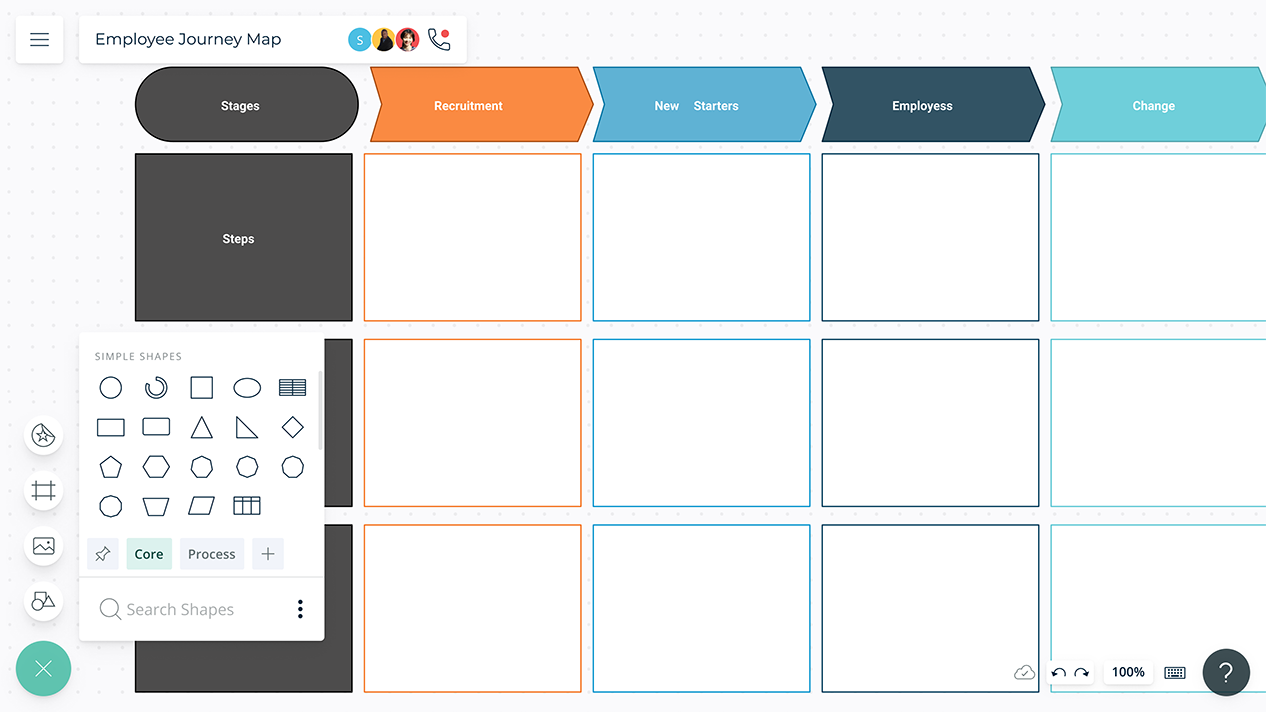Select the diamond shape
This screenshot has height=712, width=1266.
[x=292, y=428]
